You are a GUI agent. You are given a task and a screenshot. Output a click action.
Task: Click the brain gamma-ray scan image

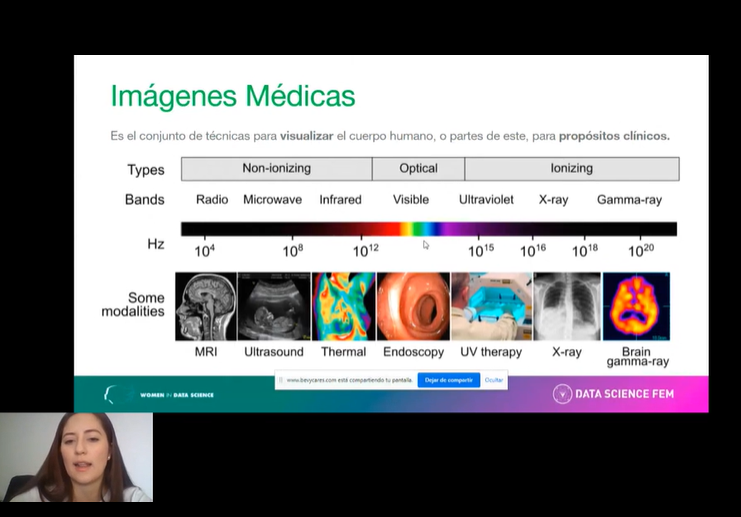(x=636, y=306)
